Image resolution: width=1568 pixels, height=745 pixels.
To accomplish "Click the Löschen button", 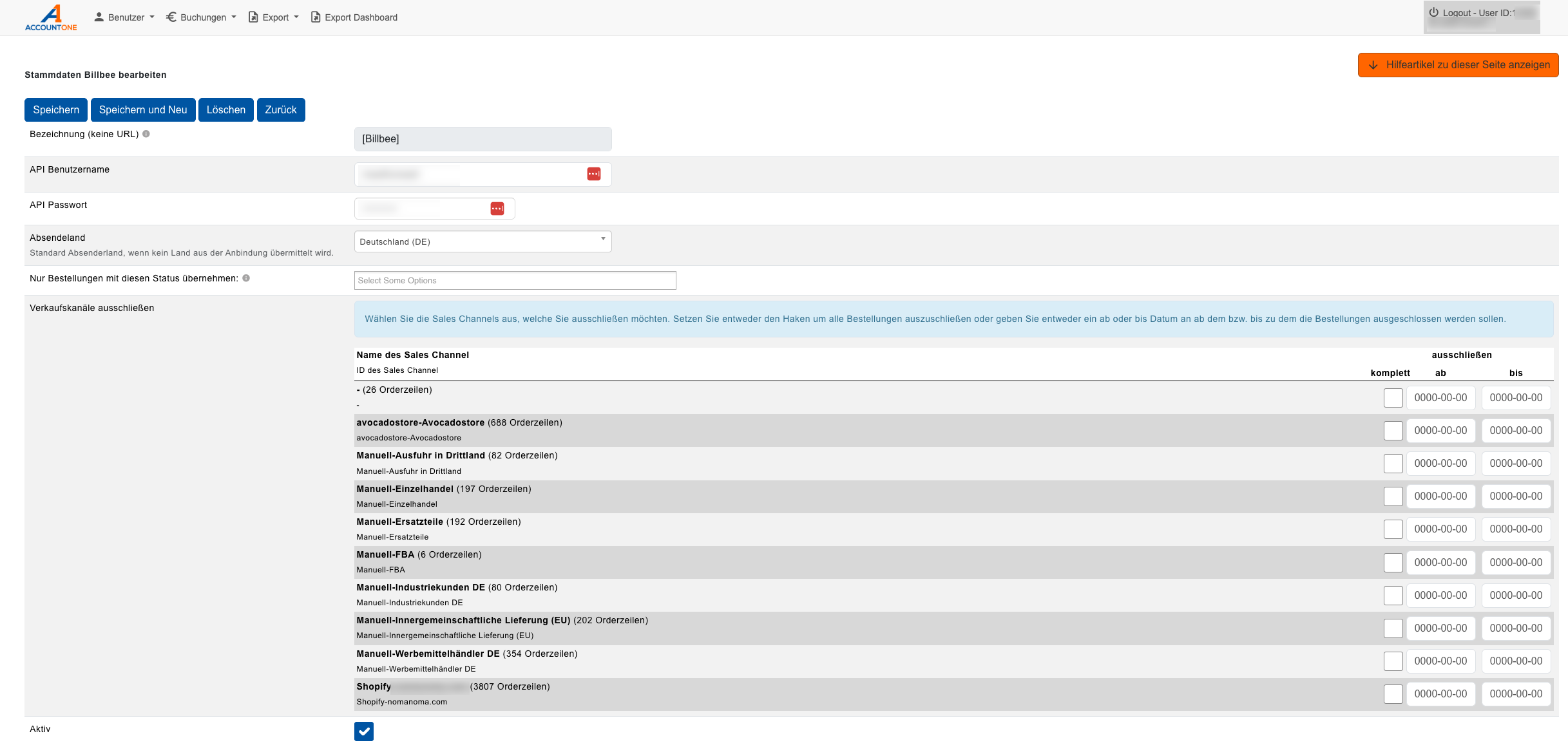I will tap(225, 109).
